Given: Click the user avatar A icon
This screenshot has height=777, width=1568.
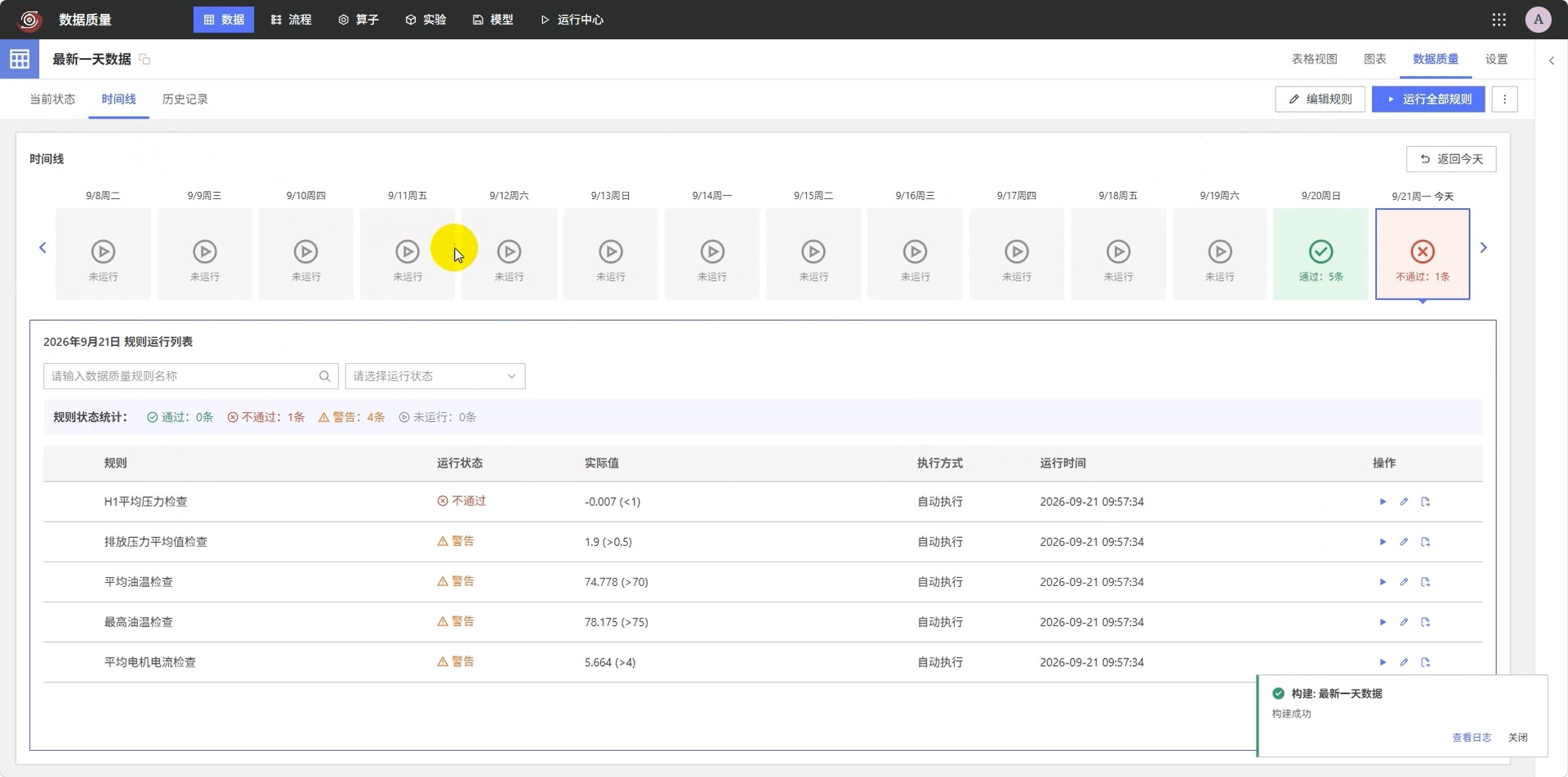Looking at the screenshot, I should tap(1538, 20).
